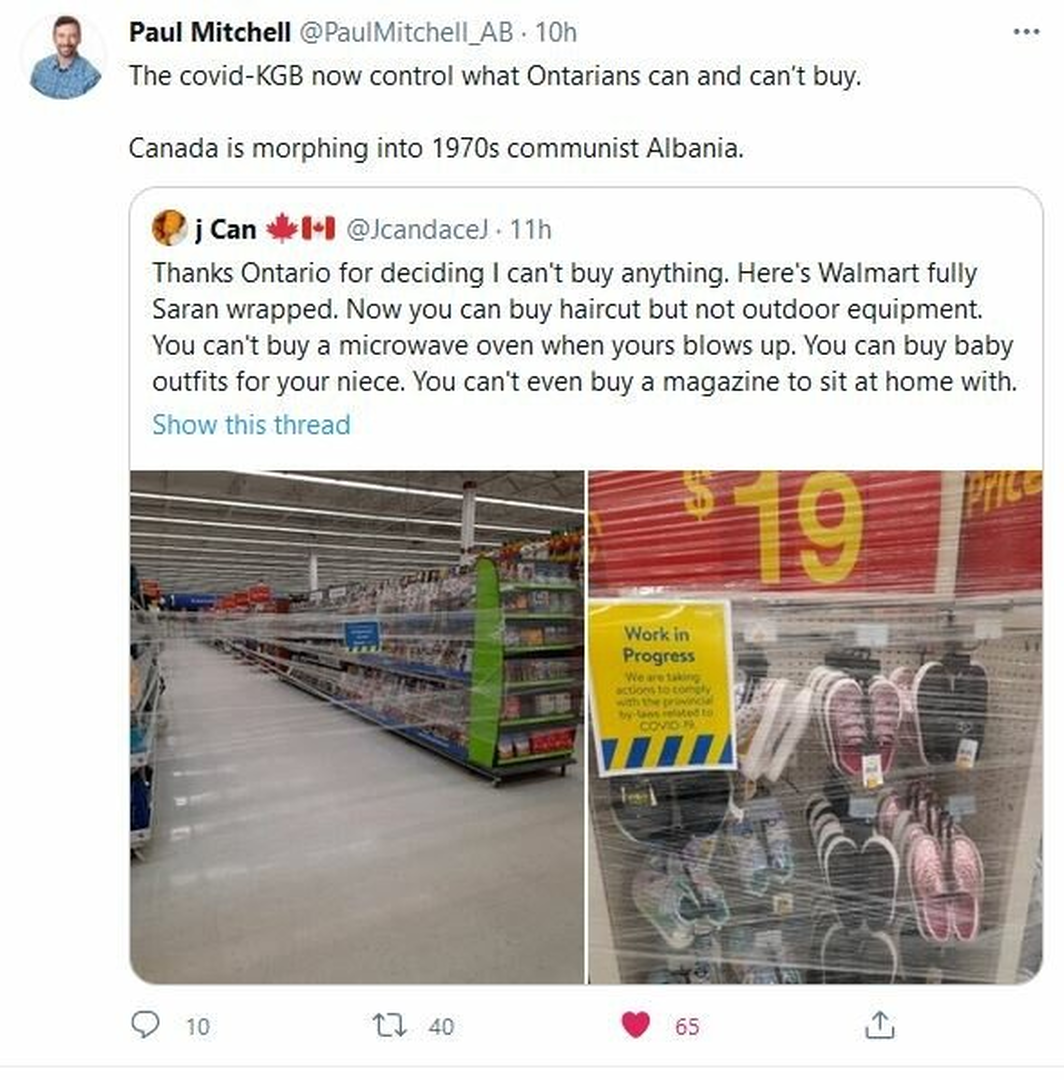Open Paul Mitchell's profile picture
1064x1080 pixels.
click(64, 58)
